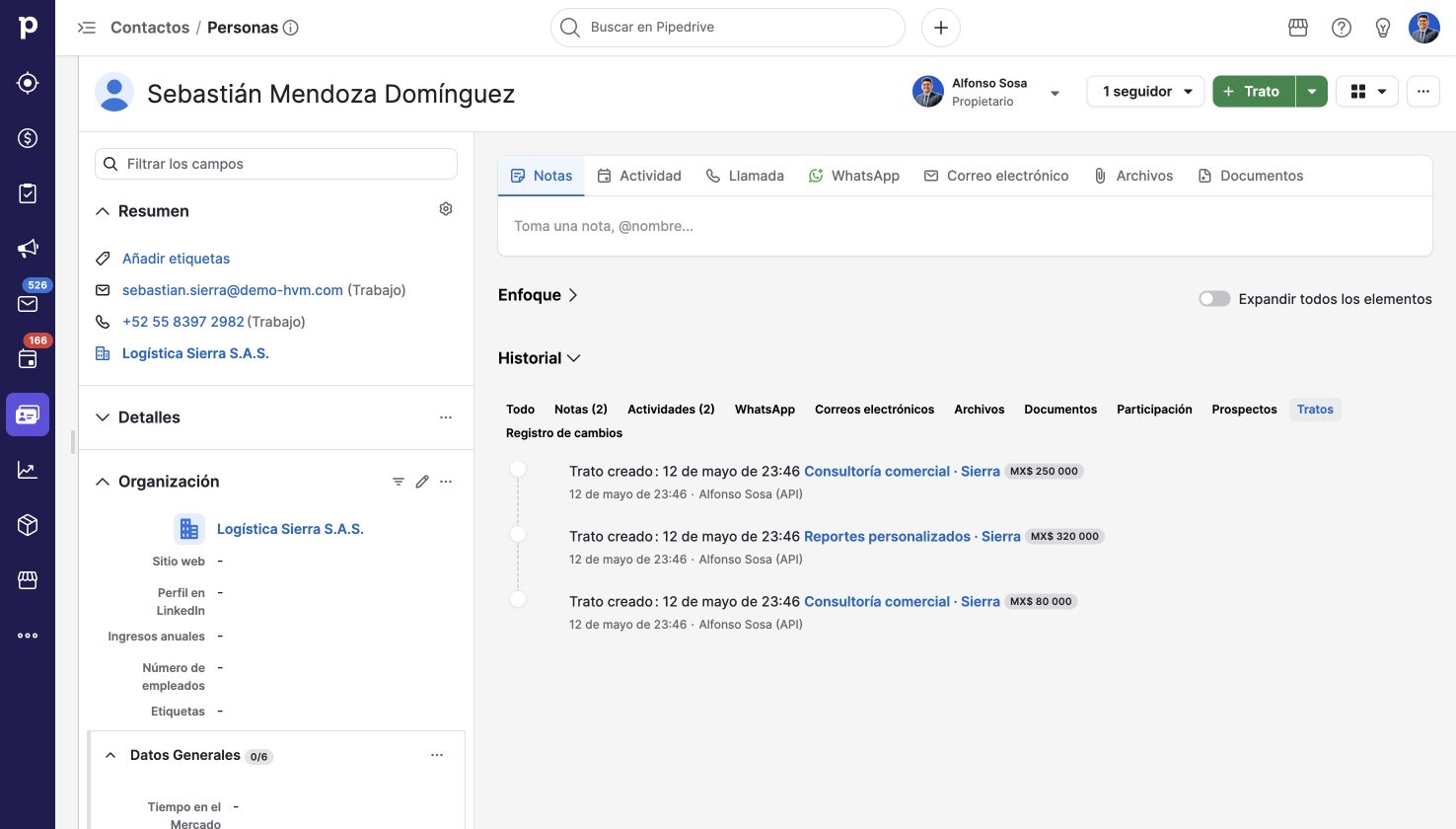This screenshot has width=1456, height=829.
Task: Open marketplace icon in top bar
Action: pos(1298,28)
